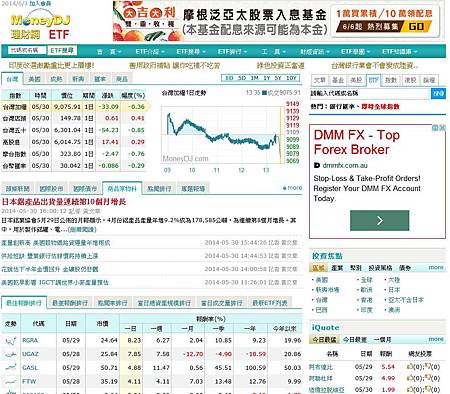450x394 pixels.
Task: Click the dmmfx.com.au link in the ad
Action: 345,165
